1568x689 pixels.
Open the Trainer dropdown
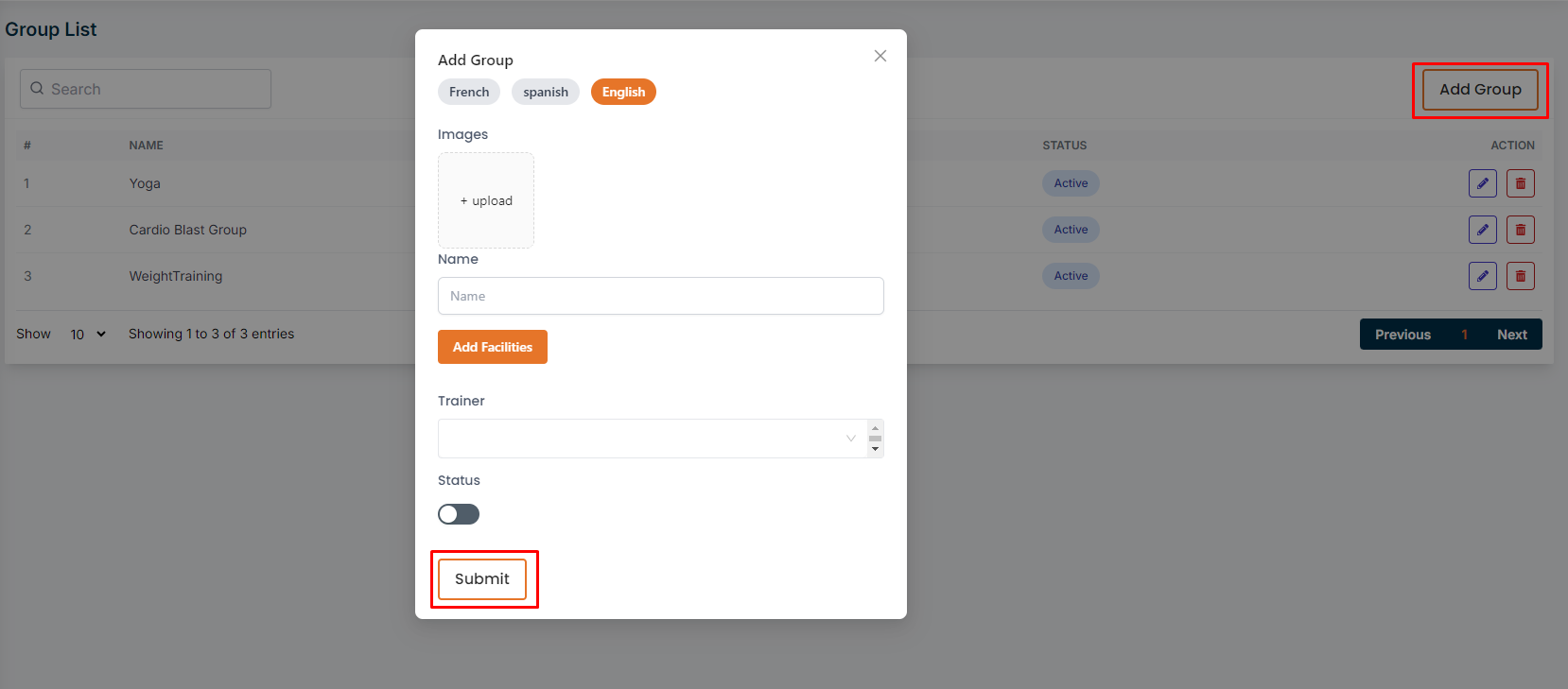point(652,439)
